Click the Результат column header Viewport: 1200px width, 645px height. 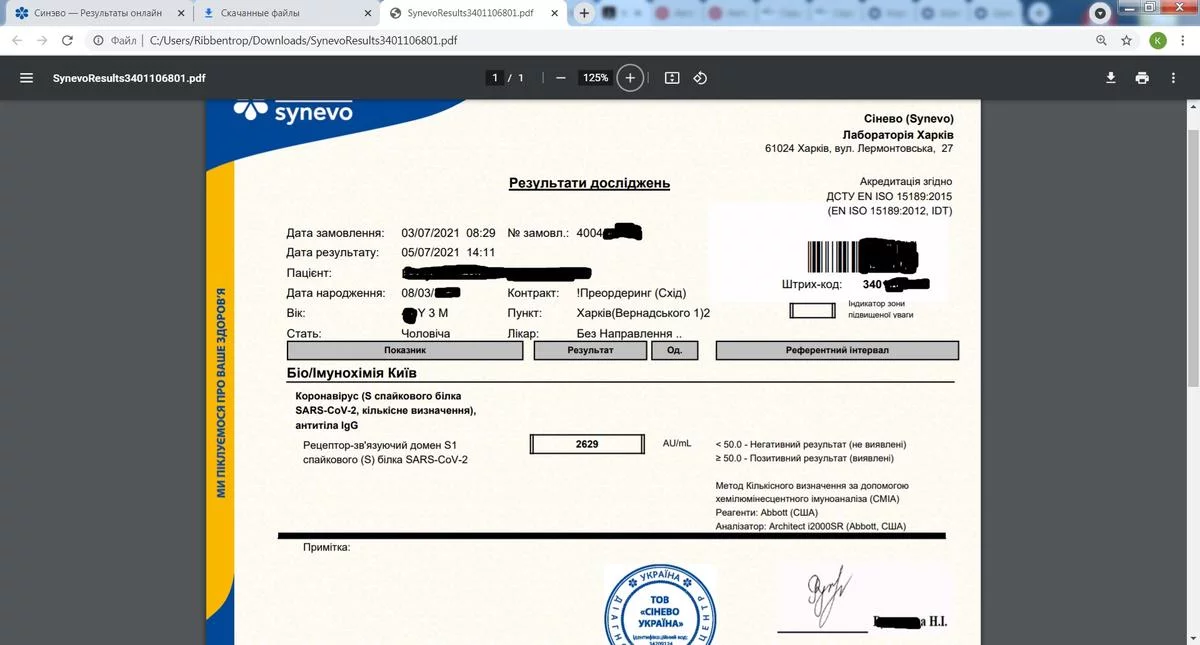click(x=590, y=350)
